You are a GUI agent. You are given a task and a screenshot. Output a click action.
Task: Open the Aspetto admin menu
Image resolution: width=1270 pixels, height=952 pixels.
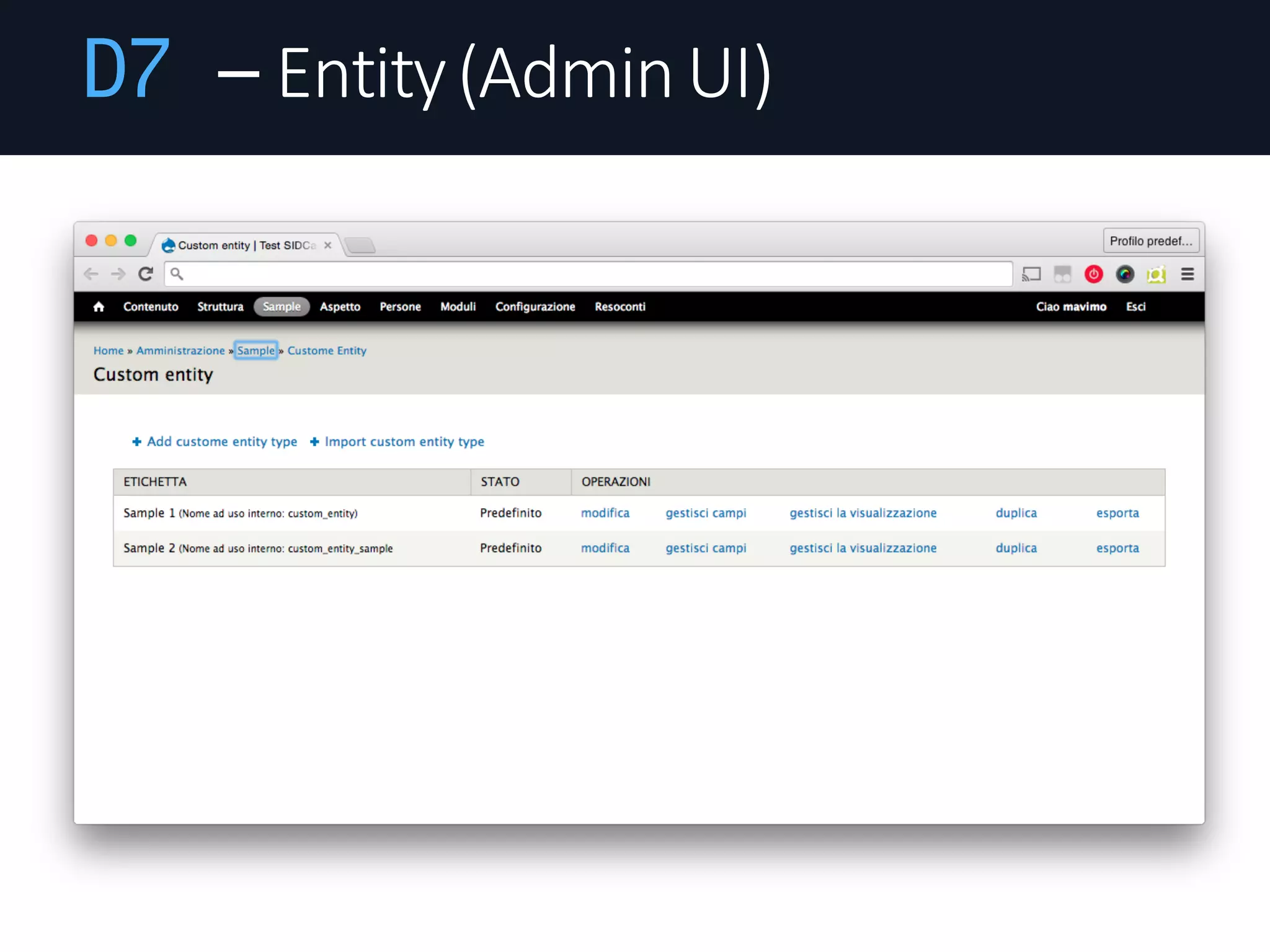(340, 307)
